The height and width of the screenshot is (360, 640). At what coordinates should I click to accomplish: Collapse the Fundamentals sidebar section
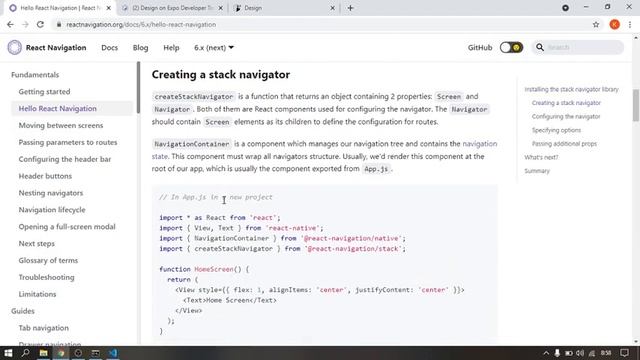point(35,75)
